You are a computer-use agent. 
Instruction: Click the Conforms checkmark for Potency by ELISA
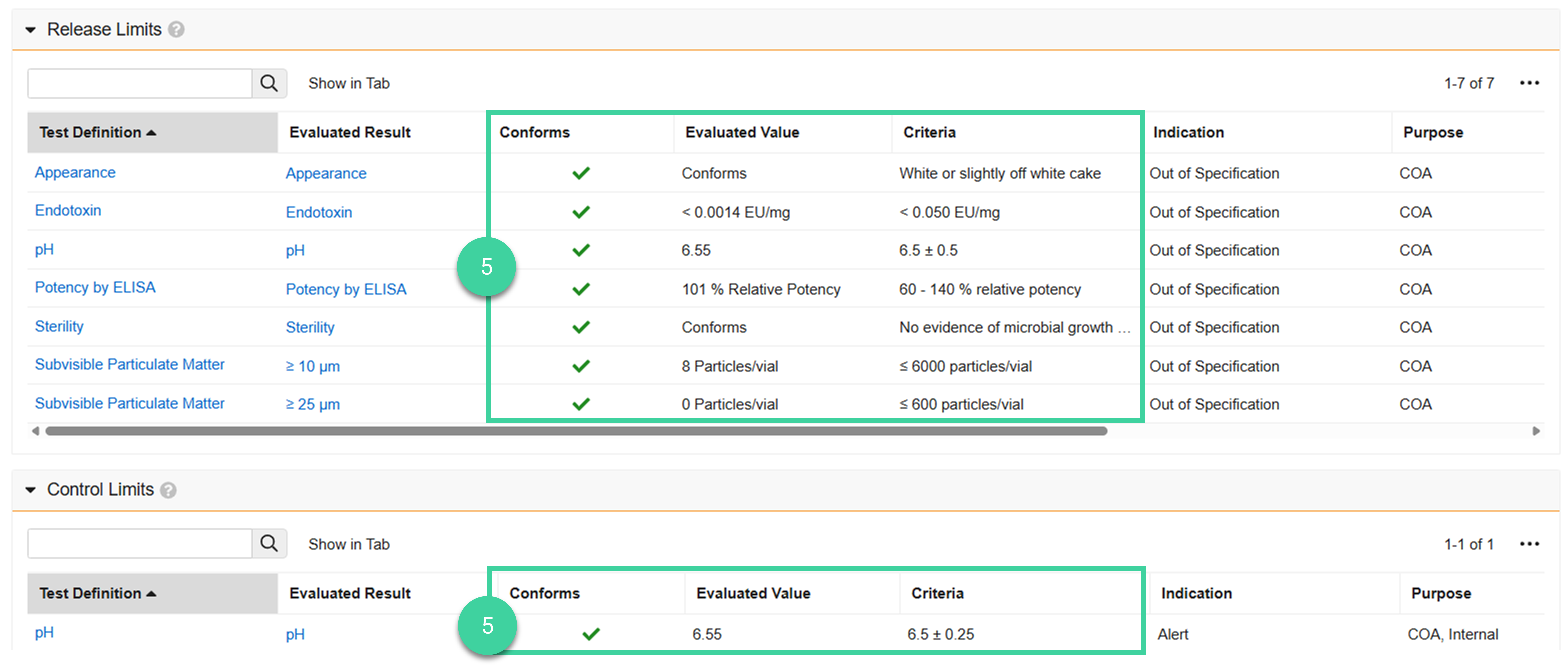pyautogui.click(x=581, y=289)
